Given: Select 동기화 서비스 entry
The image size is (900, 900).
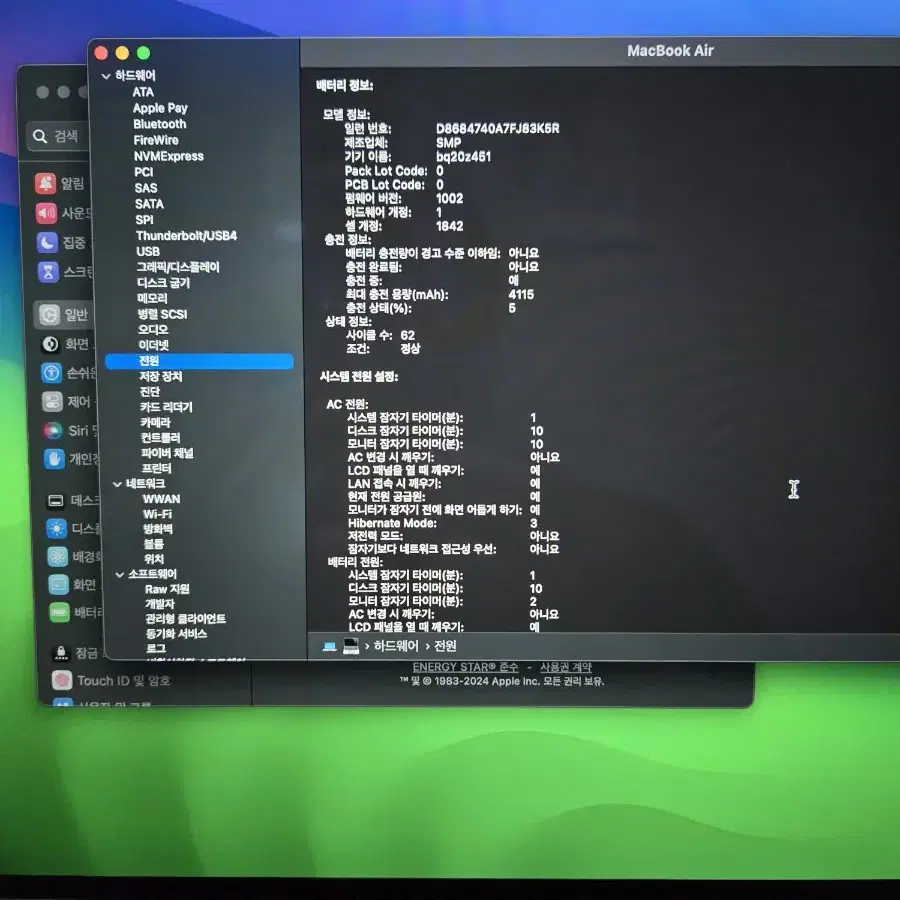Looking at the screenshot, I should (x=176, y=634).
